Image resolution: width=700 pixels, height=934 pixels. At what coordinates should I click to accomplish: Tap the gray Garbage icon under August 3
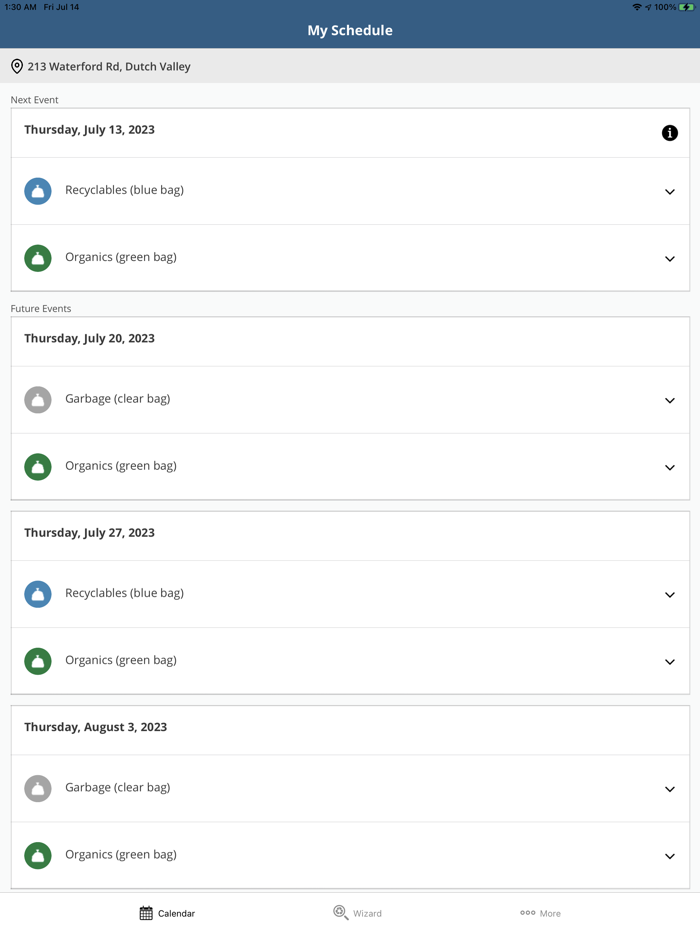pos(38,789)
